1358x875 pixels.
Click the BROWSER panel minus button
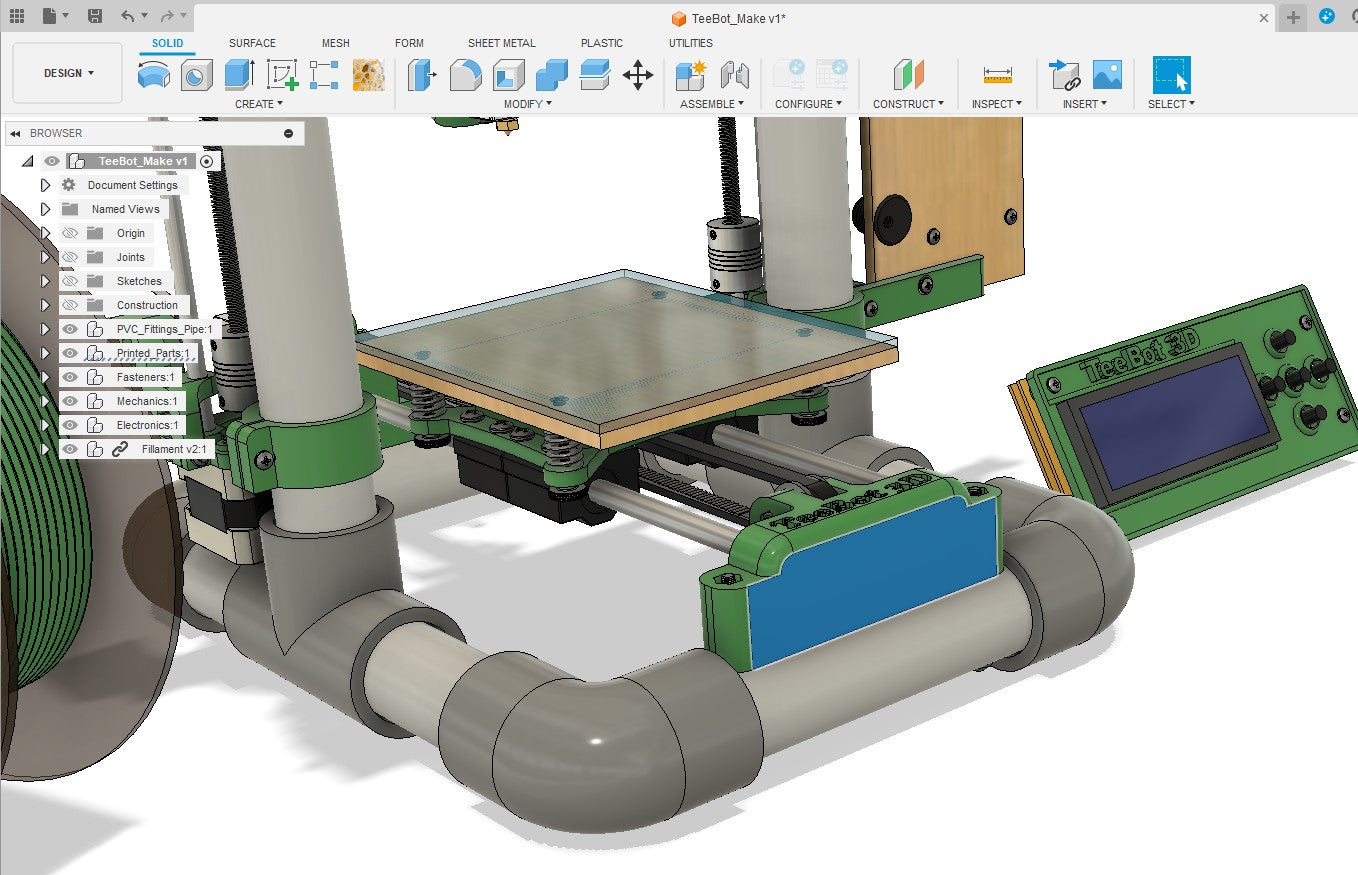point(289,133)
